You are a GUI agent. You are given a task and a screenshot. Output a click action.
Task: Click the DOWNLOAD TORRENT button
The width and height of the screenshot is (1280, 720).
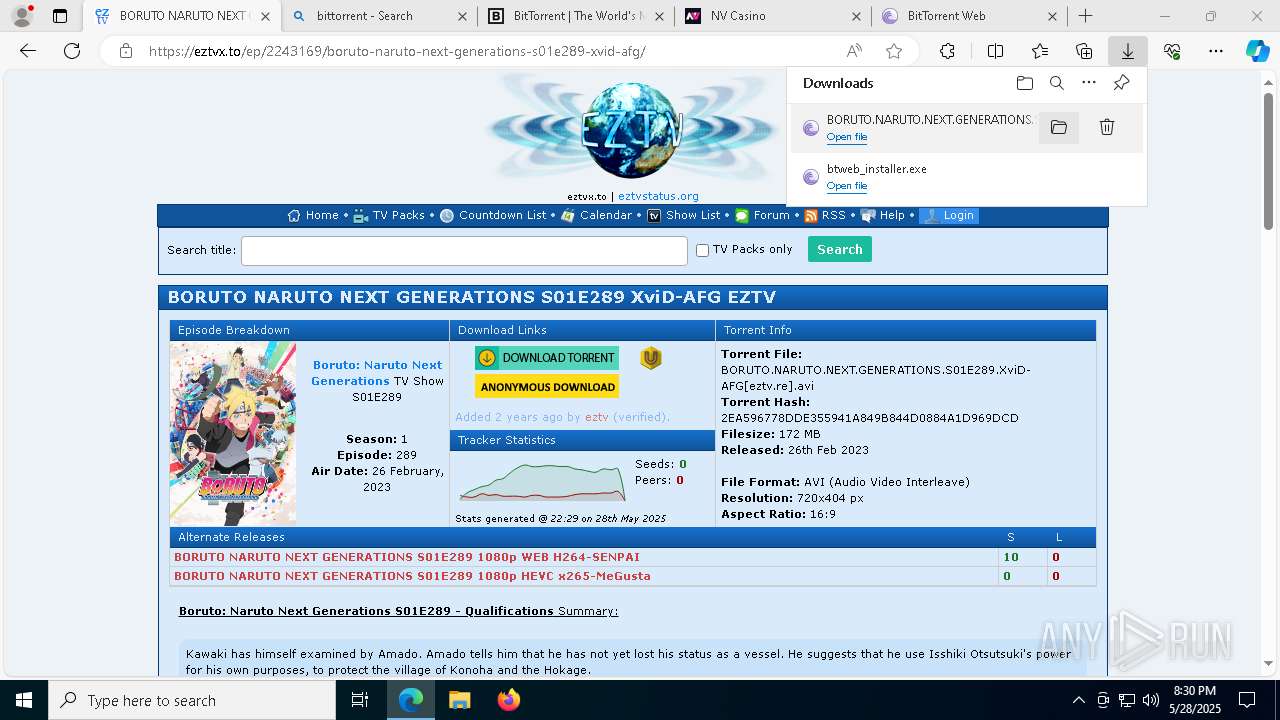point(547,358)
